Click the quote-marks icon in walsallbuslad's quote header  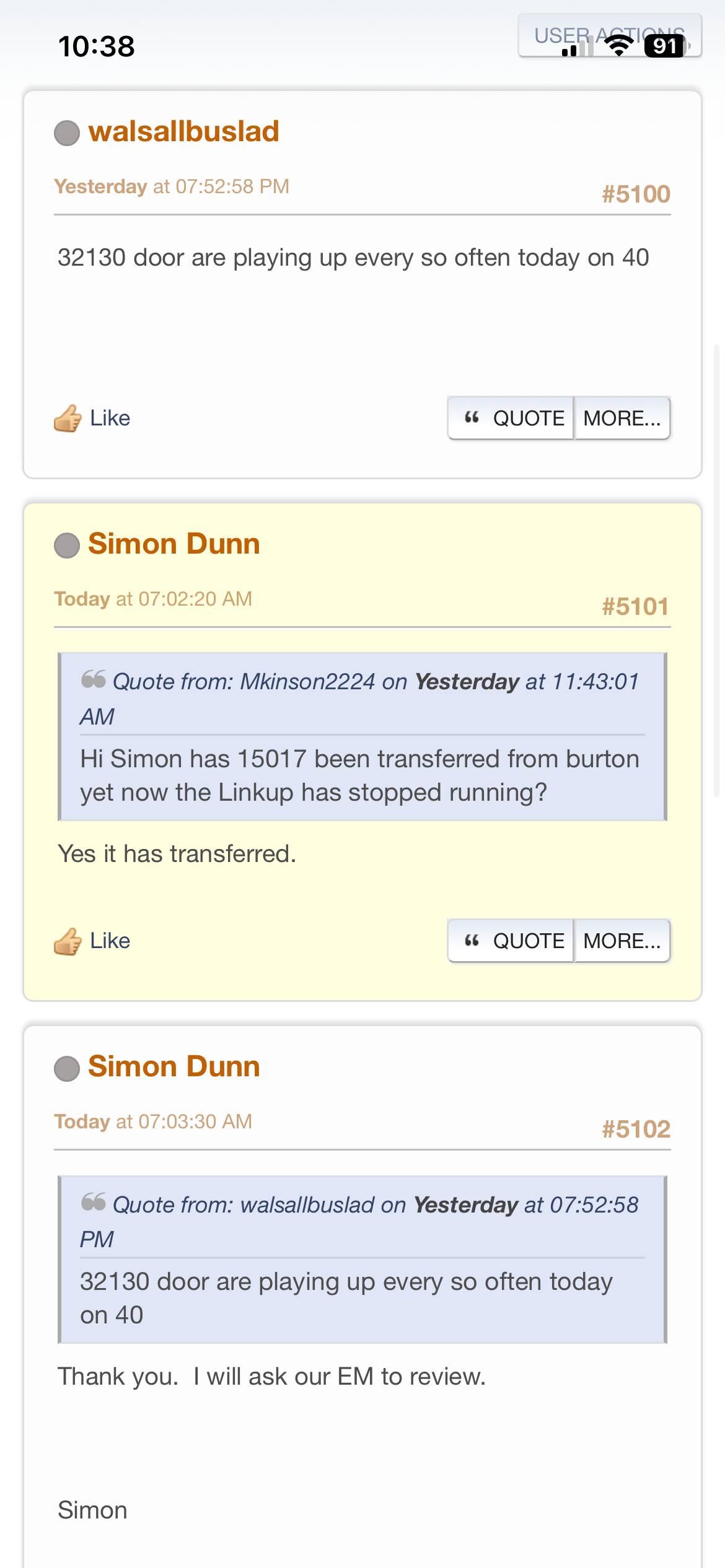pyautogui.click(x=94, y=1202)
